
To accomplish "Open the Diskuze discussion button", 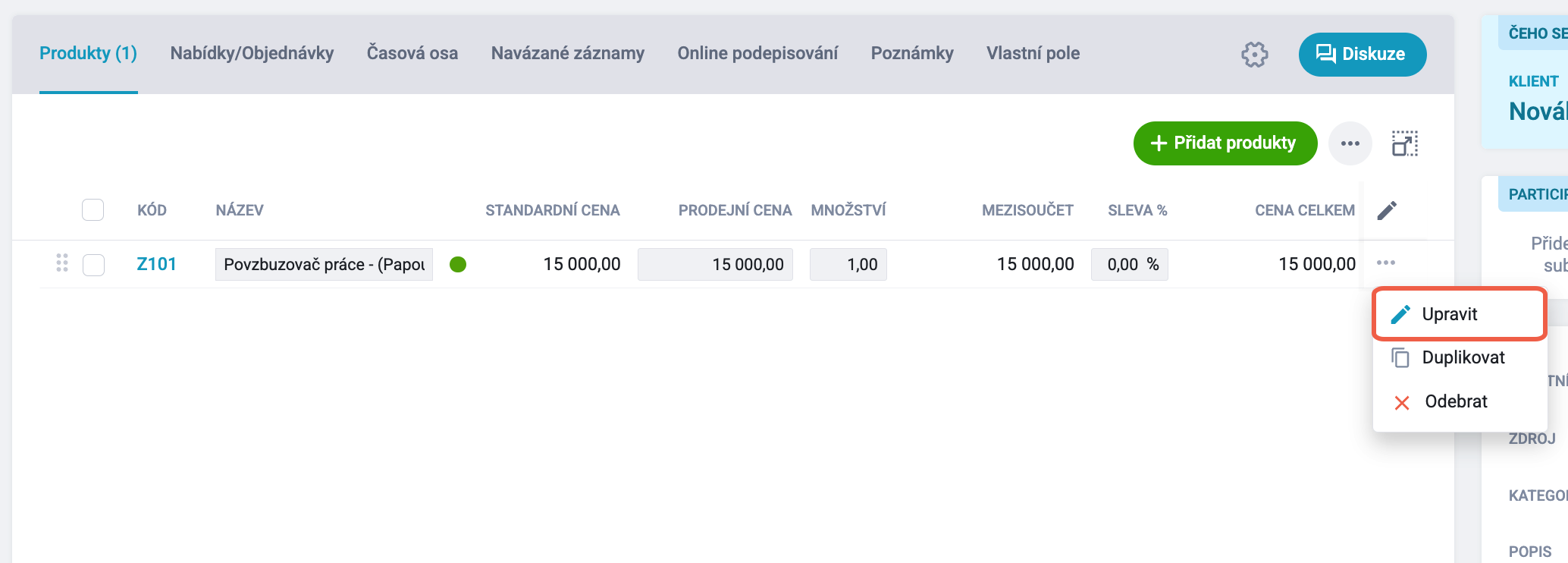I will pyautogui.click(x=1362, y=54).
